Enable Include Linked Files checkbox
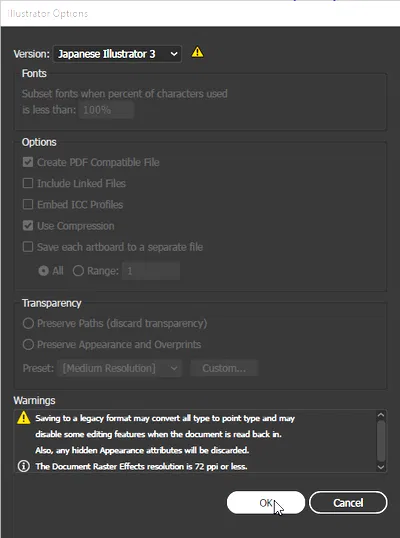This screenshot has width=400, height=538. click(x=28, y=183)
